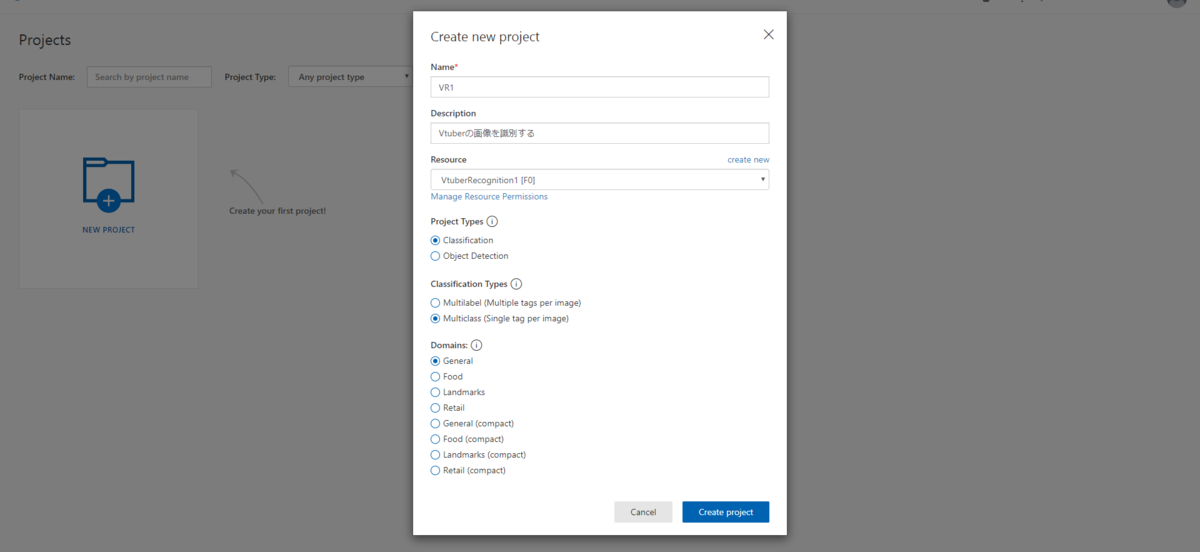
Task: Select the Object Detection project type
Action: (435, 256)
